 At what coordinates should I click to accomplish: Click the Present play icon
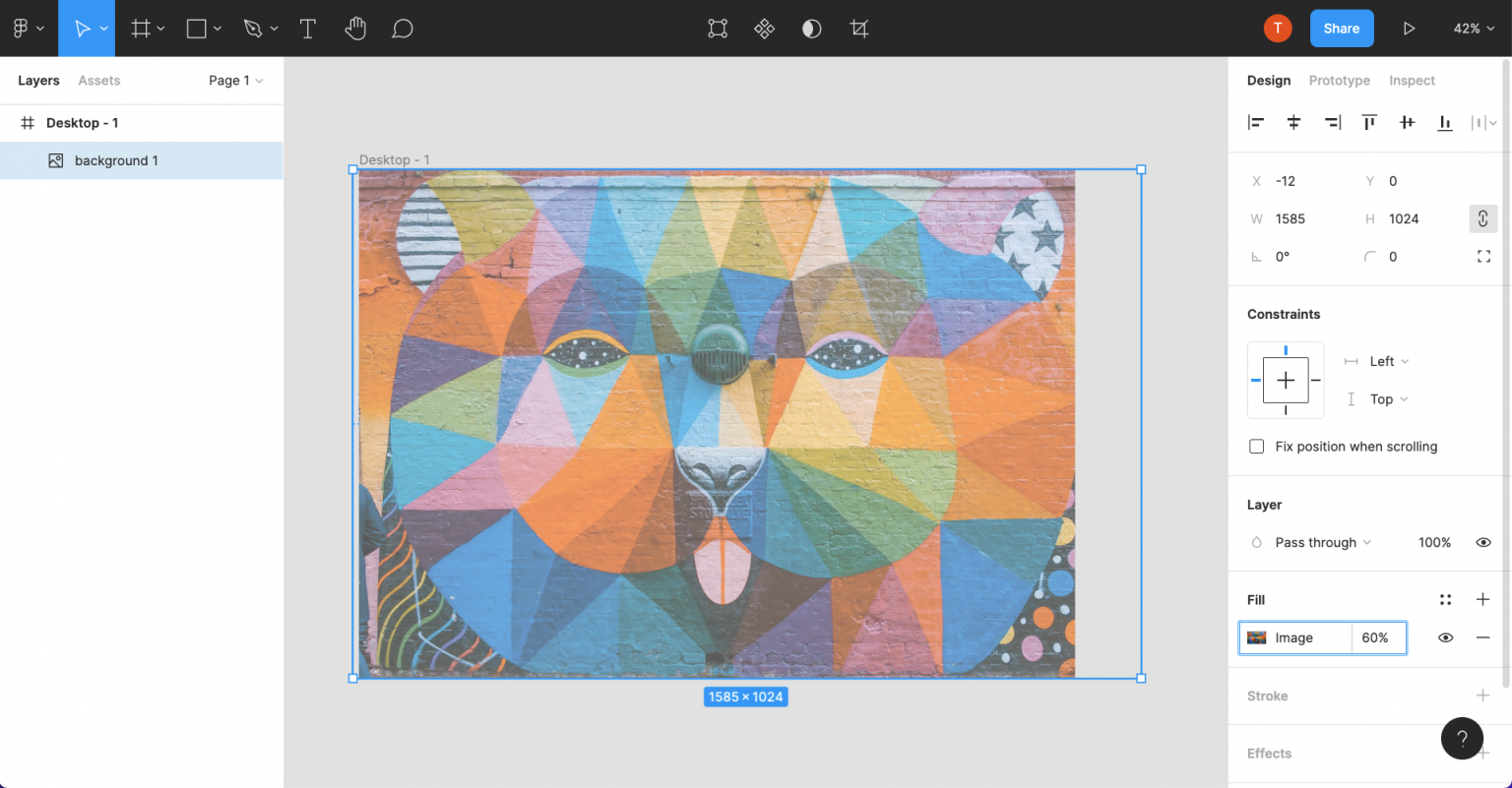point(1409,29)
